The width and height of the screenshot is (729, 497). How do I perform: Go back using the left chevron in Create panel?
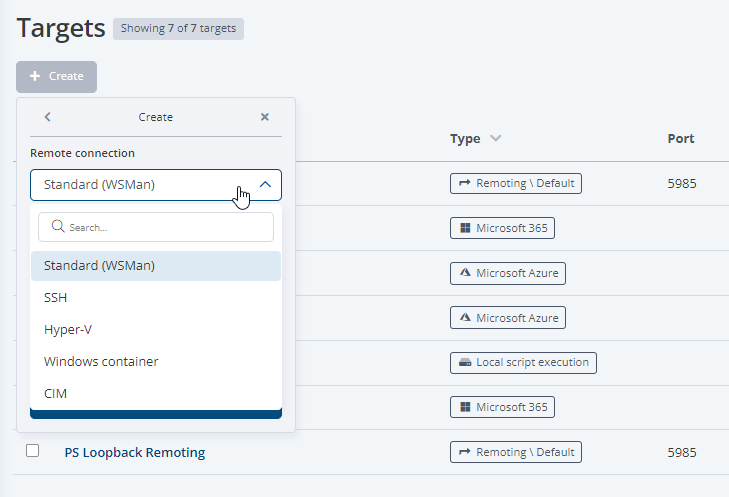[x=47, y=117]
